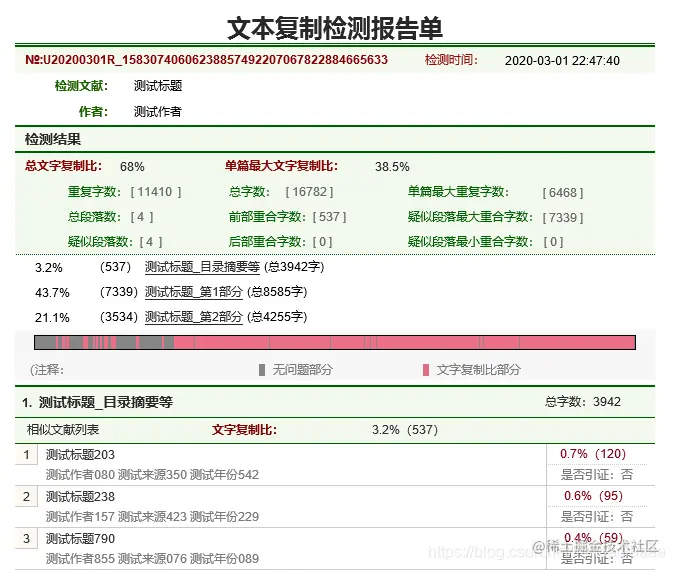Click the 43.7% percentage in the section list

pos(52,293)
